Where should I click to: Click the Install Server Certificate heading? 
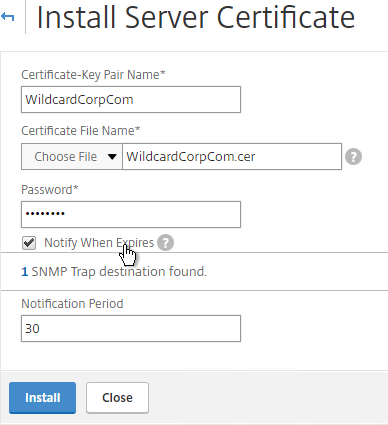coord(196,17)
